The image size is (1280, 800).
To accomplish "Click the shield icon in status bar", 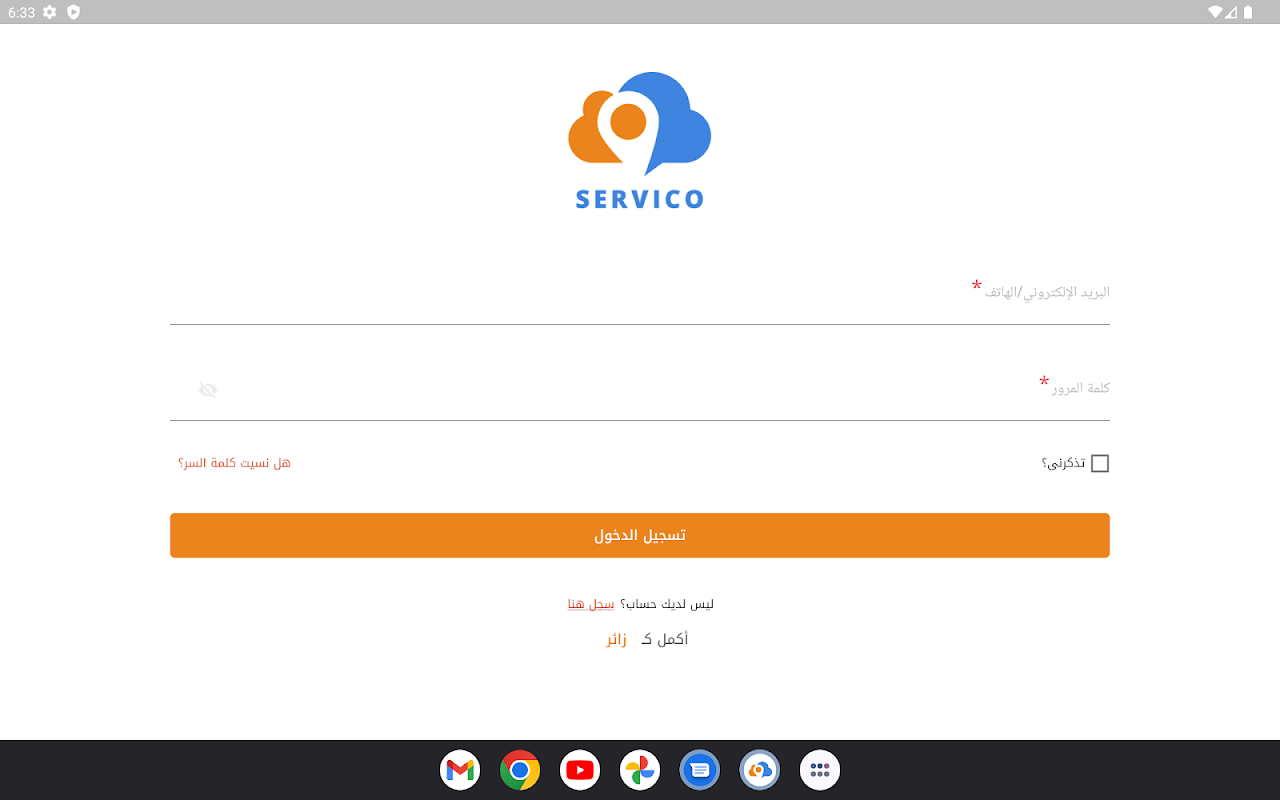I will click(x=73, y=12).
